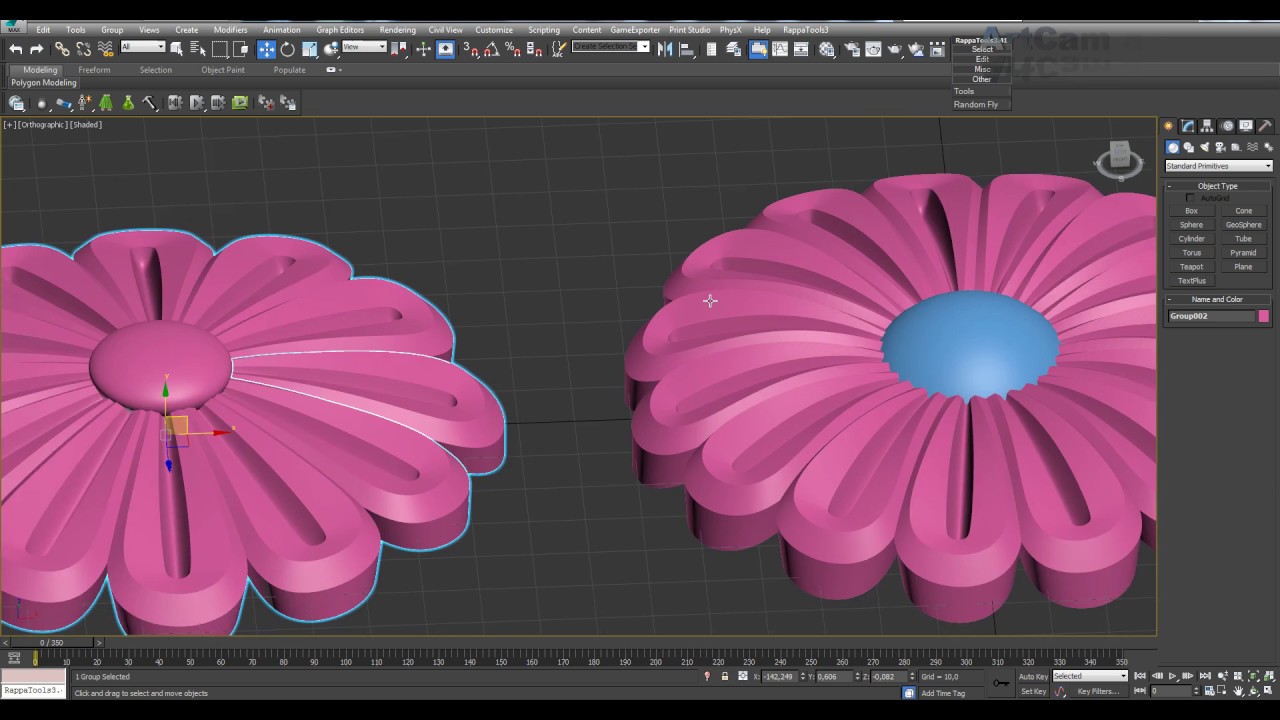Click the Teapot primitive button
The height and width of the screenshot is (720, 1280).
[1191, 267]
